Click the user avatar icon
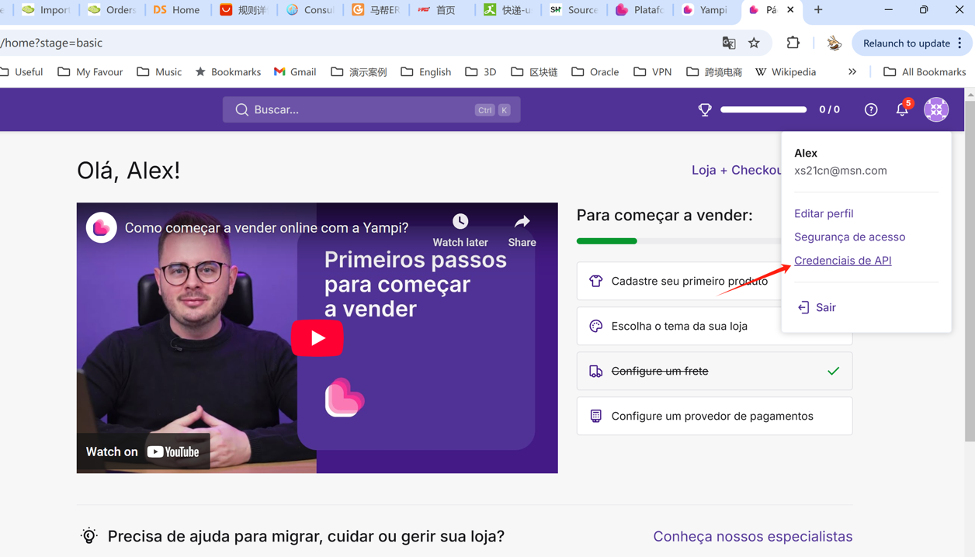Image resolution: width=977 pixels, height=558 pixels. pyautogui.click(x=936, y=110)
